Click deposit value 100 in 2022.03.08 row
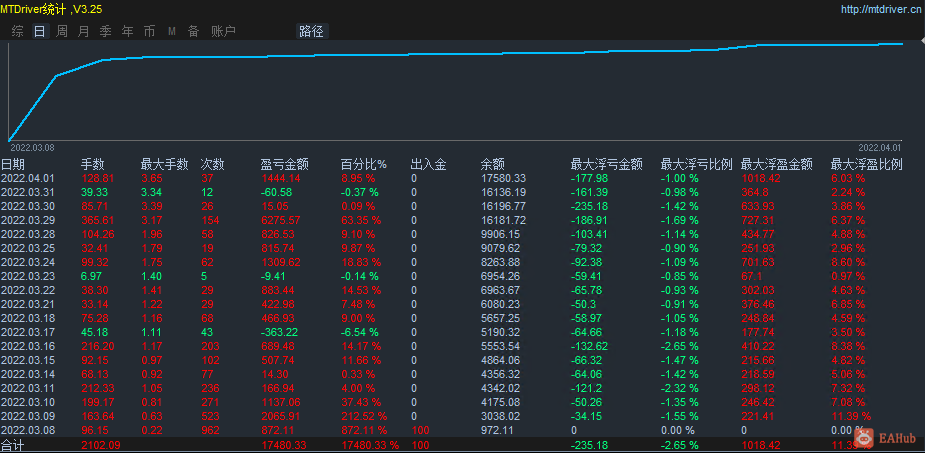Viewport: 925px width, 453px height. [x=420, y=430]
